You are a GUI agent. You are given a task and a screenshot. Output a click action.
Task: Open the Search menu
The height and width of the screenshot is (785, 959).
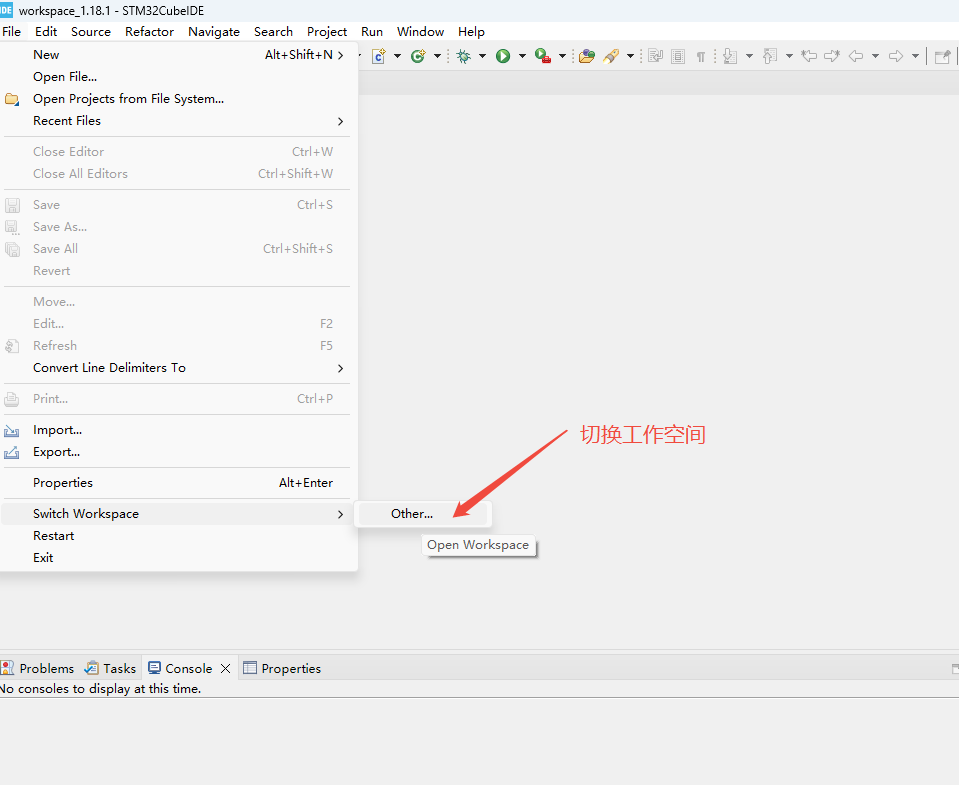coord(273,32)
